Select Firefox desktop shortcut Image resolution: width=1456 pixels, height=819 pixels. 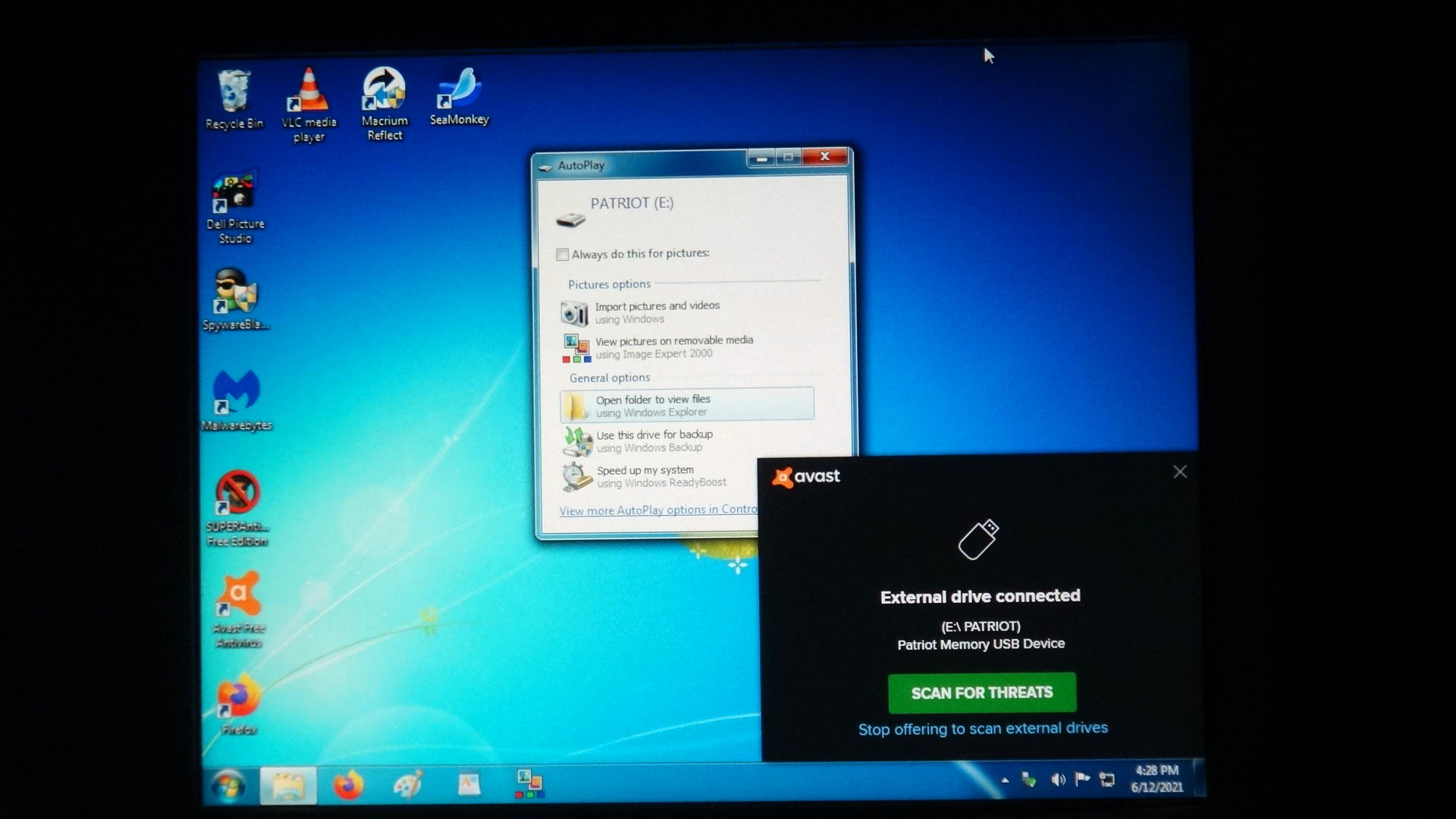click(239, 704)
